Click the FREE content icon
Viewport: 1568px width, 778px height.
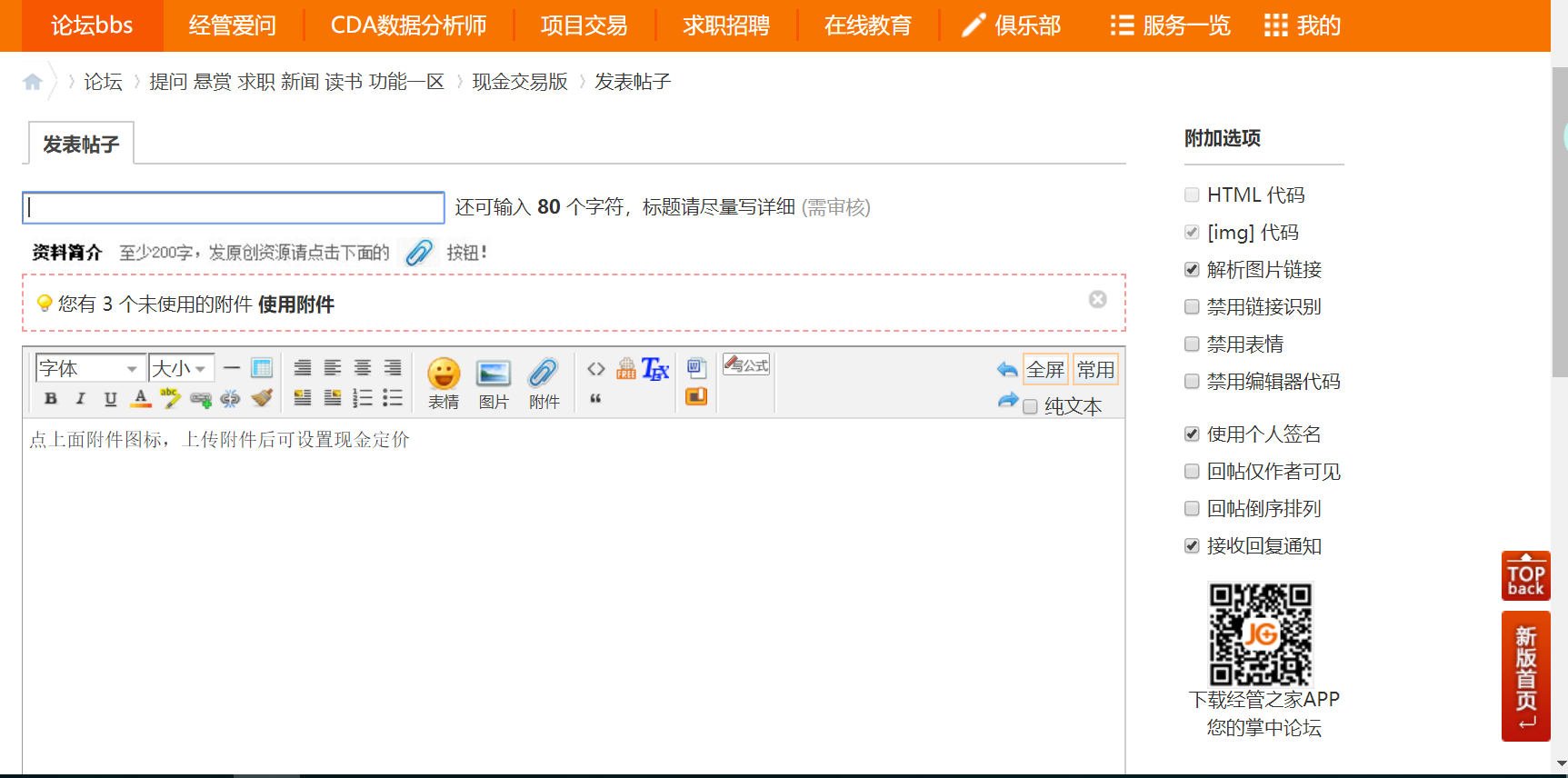point(626,368)
